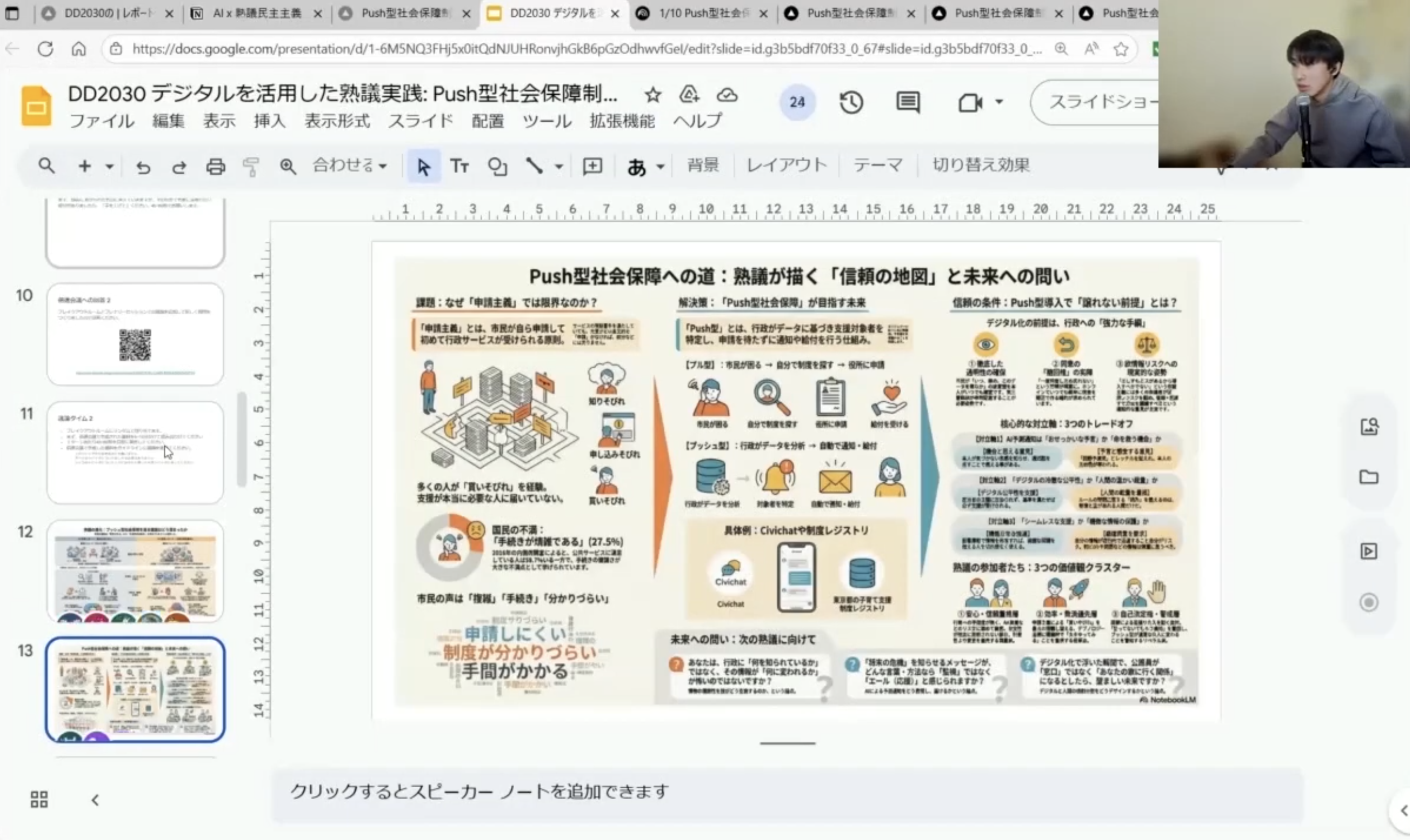This screenshot has width=1410, height=840.
Task: Open the ファイル menu
Action: point(102,121)
